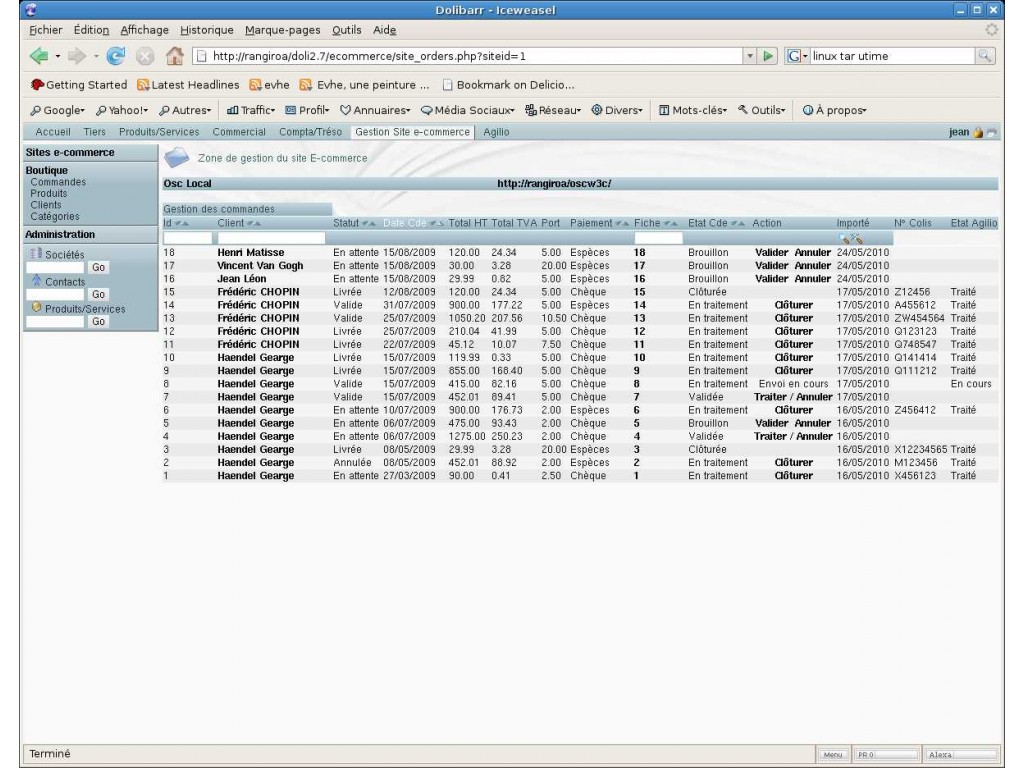
Task: Switch to the Compta/Tréso tab
Action: tap(310, 132)
